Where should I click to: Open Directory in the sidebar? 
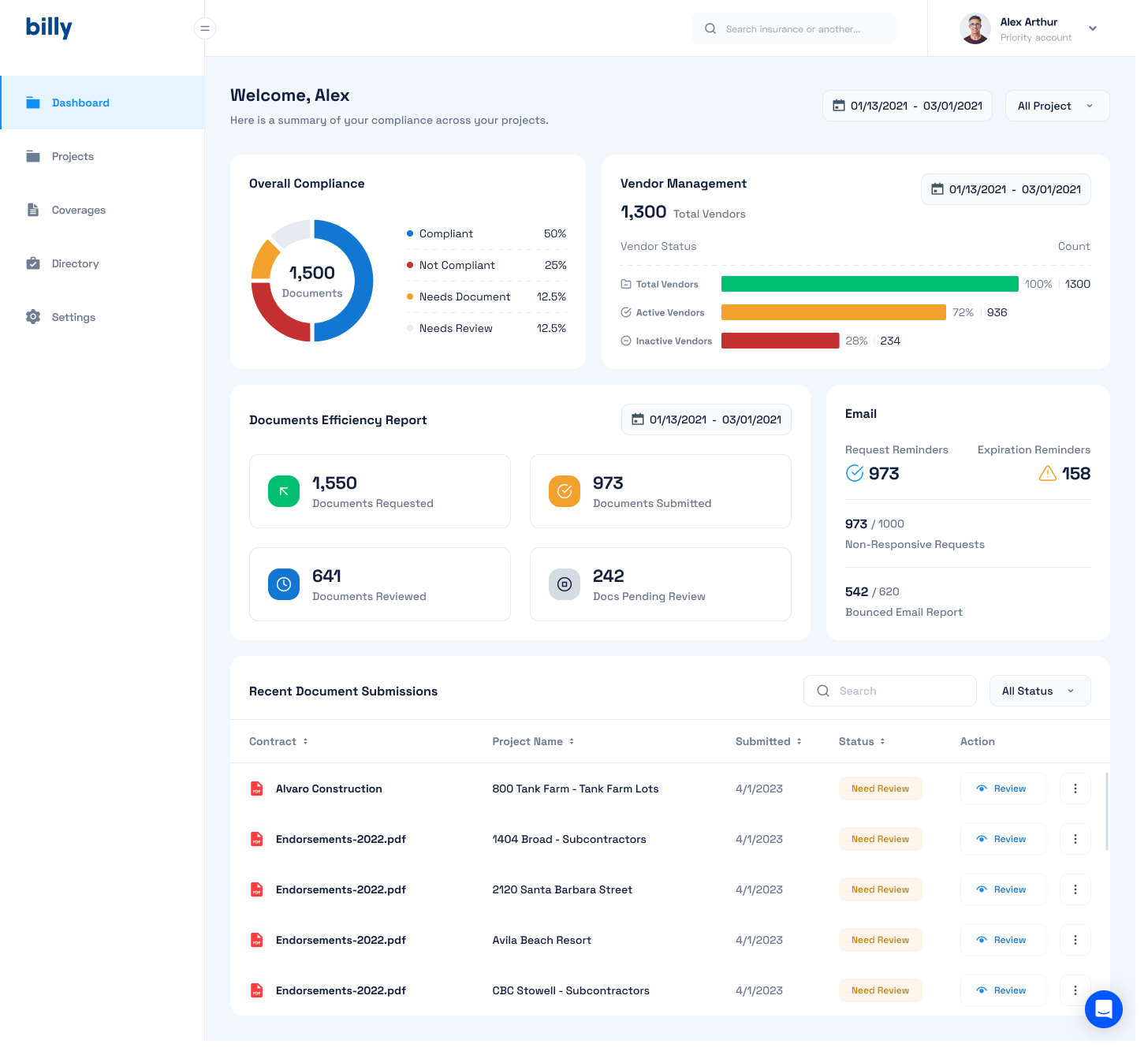point(102,263)
